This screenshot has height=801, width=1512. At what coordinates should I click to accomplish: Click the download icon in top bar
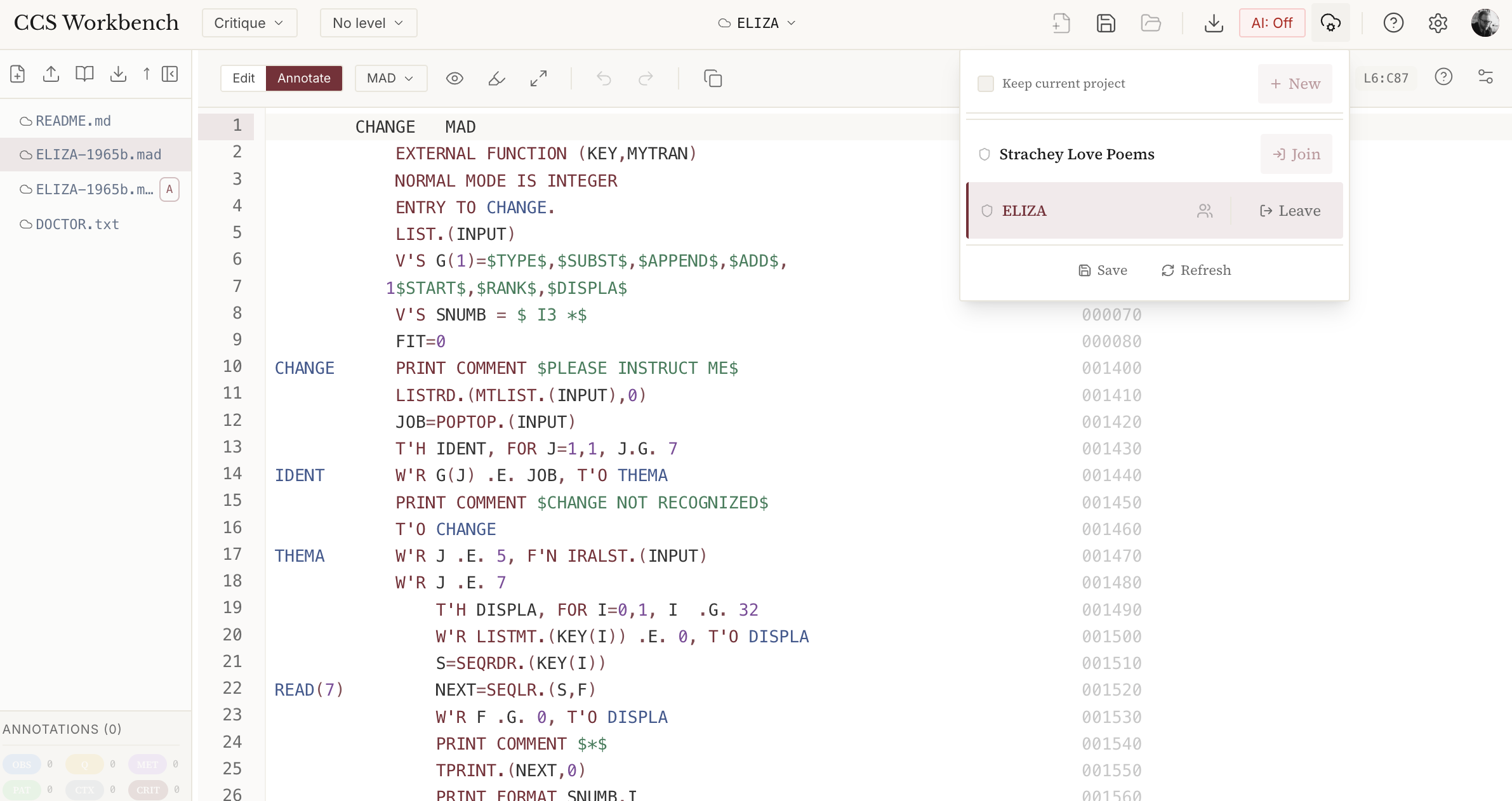tap(1214, 23)
